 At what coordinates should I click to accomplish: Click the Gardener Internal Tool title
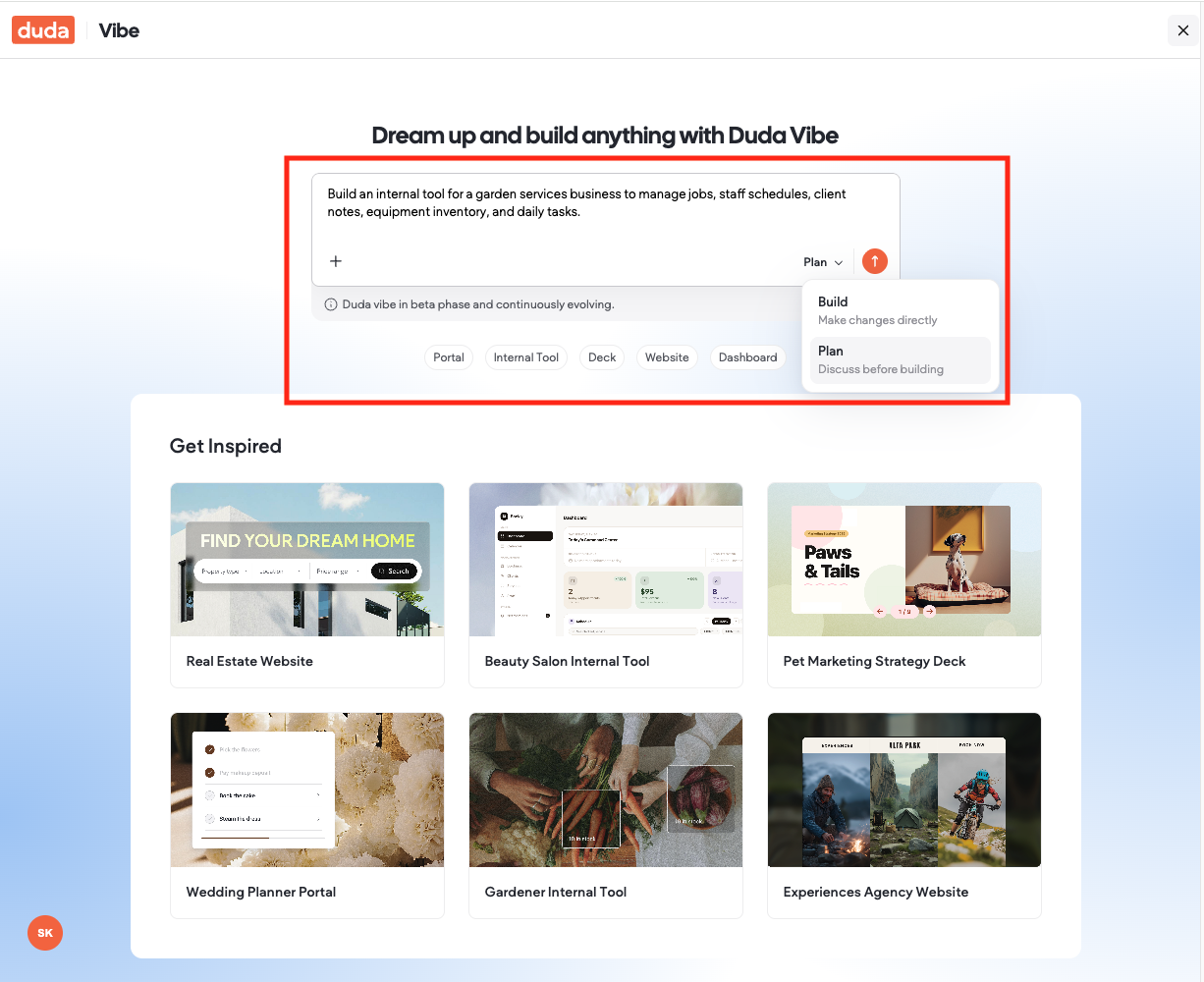tap(556, 893)
